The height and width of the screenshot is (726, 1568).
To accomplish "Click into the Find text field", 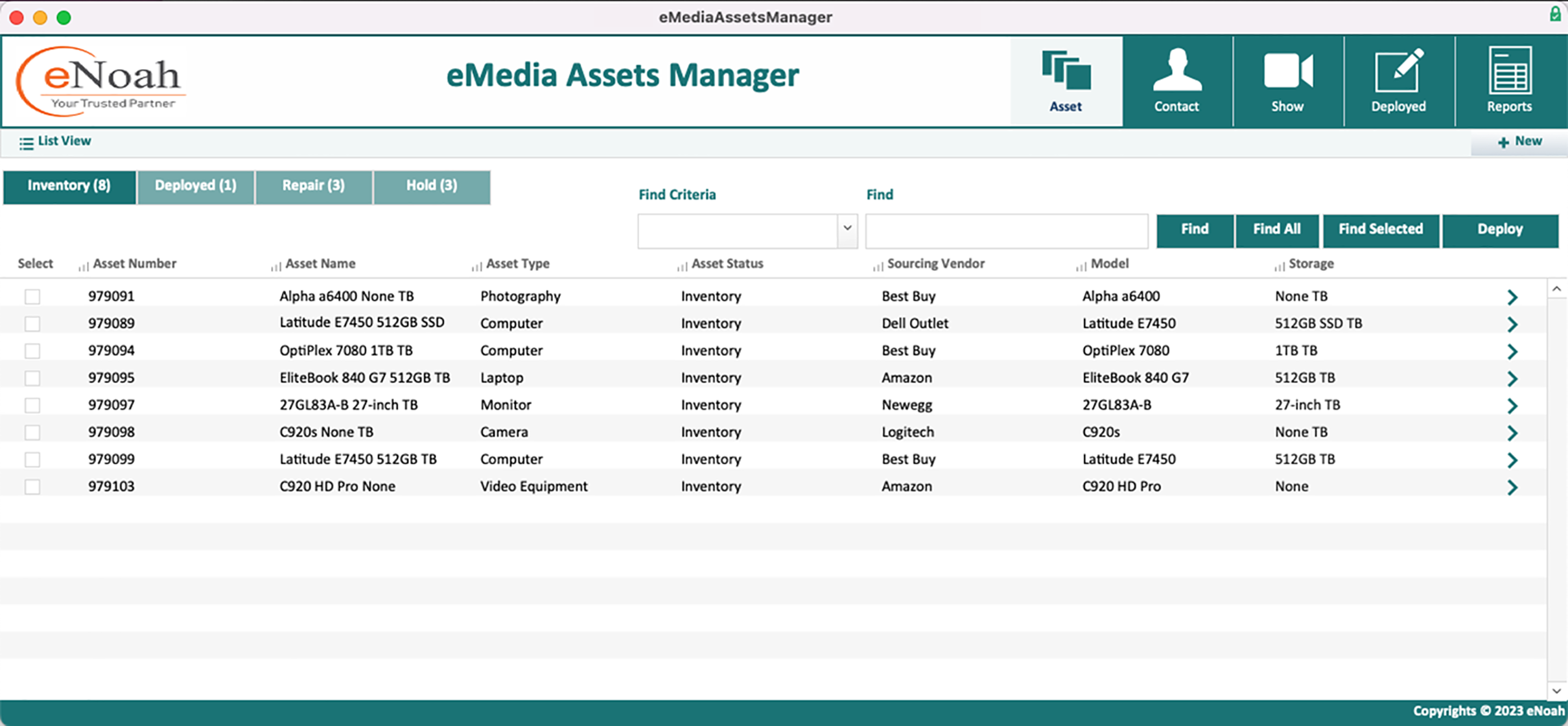I will click(1006, 230).
